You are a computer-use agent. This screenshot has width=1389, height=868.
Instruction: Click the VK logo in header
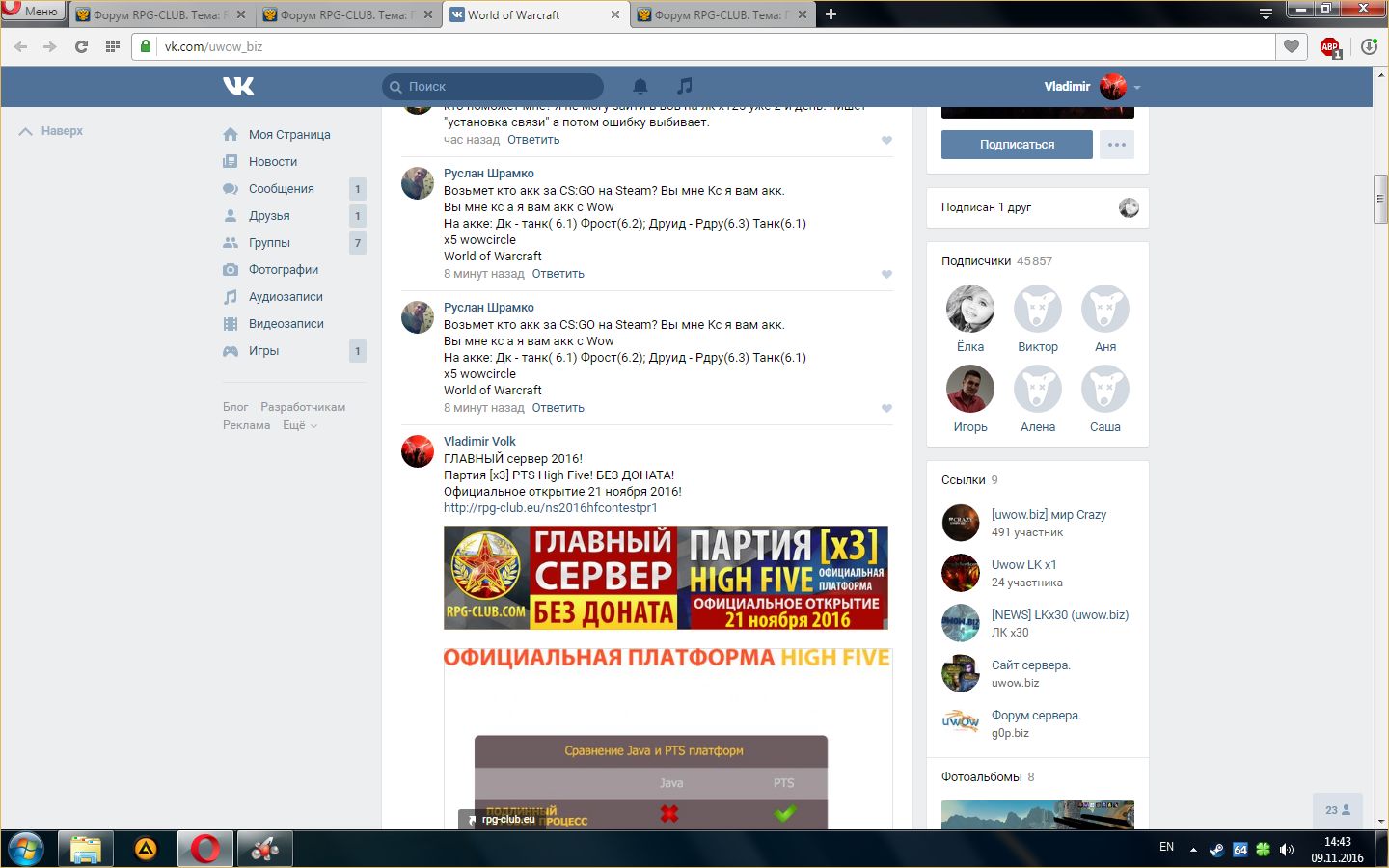tap(238, 87)
